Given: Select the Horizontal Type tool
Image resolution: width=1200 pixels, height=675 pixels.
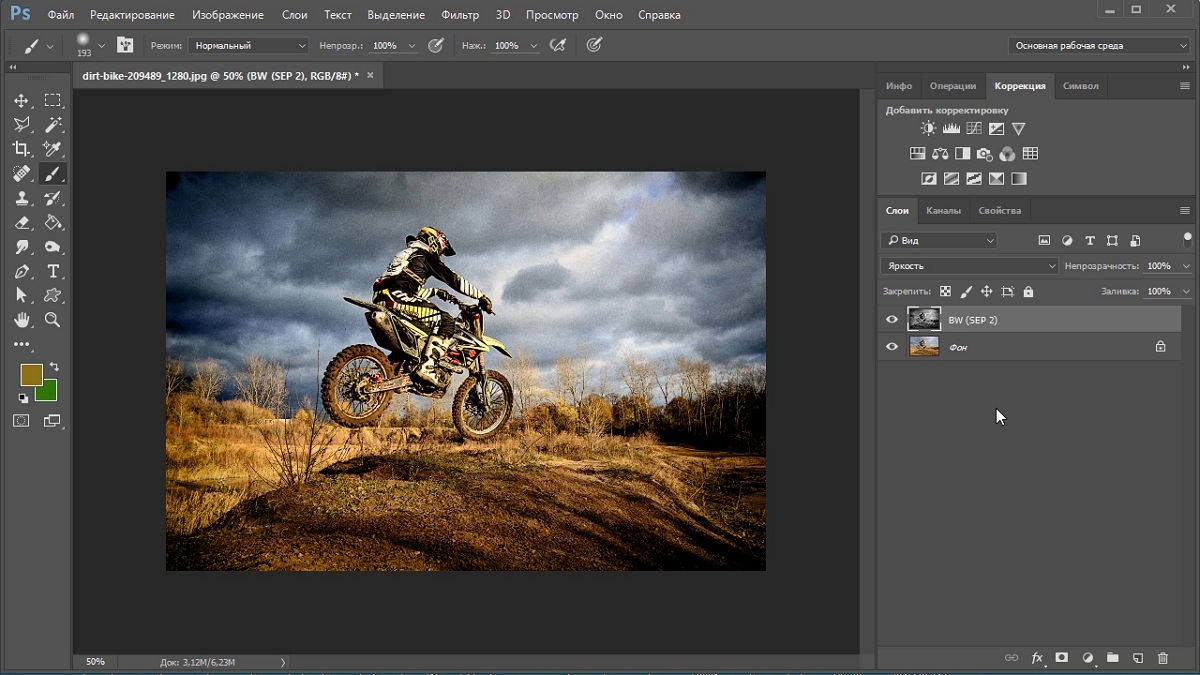Looking at the screenshot, I should (53, 272).
